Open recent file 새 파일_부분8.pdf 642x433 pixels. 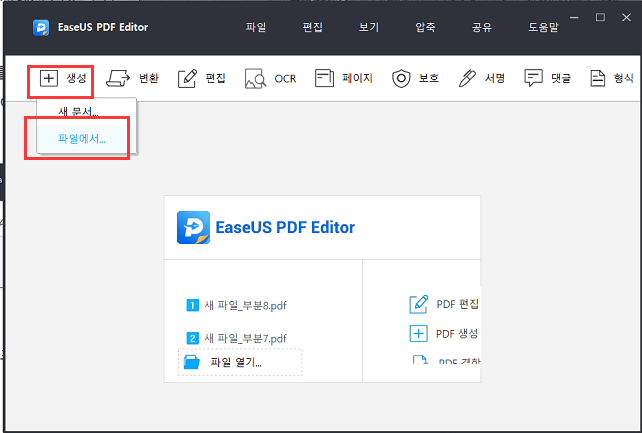pyautogui.click(x=244, y=305)
